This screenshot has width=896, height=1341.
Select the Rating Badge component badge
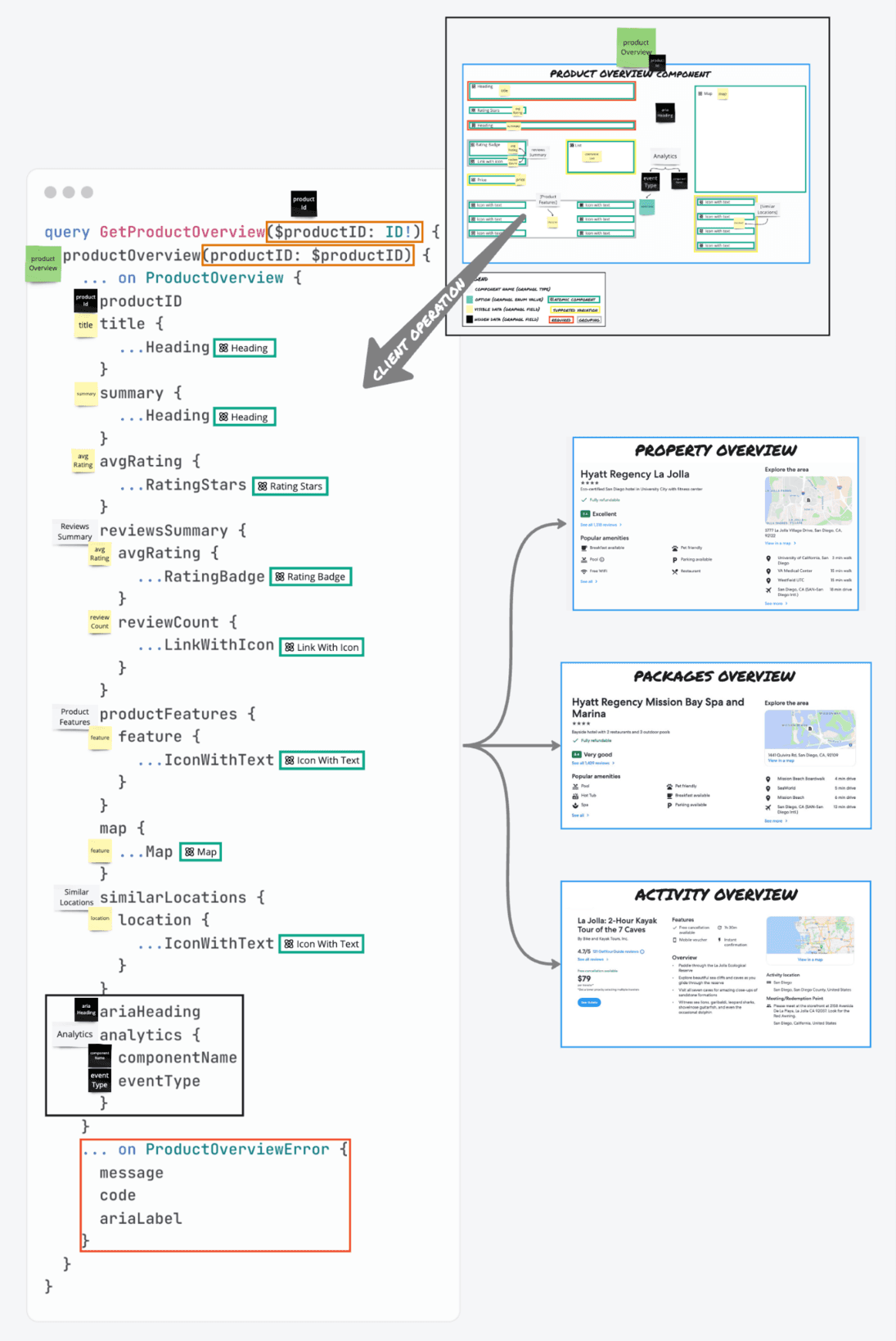[x=311, y=576]
